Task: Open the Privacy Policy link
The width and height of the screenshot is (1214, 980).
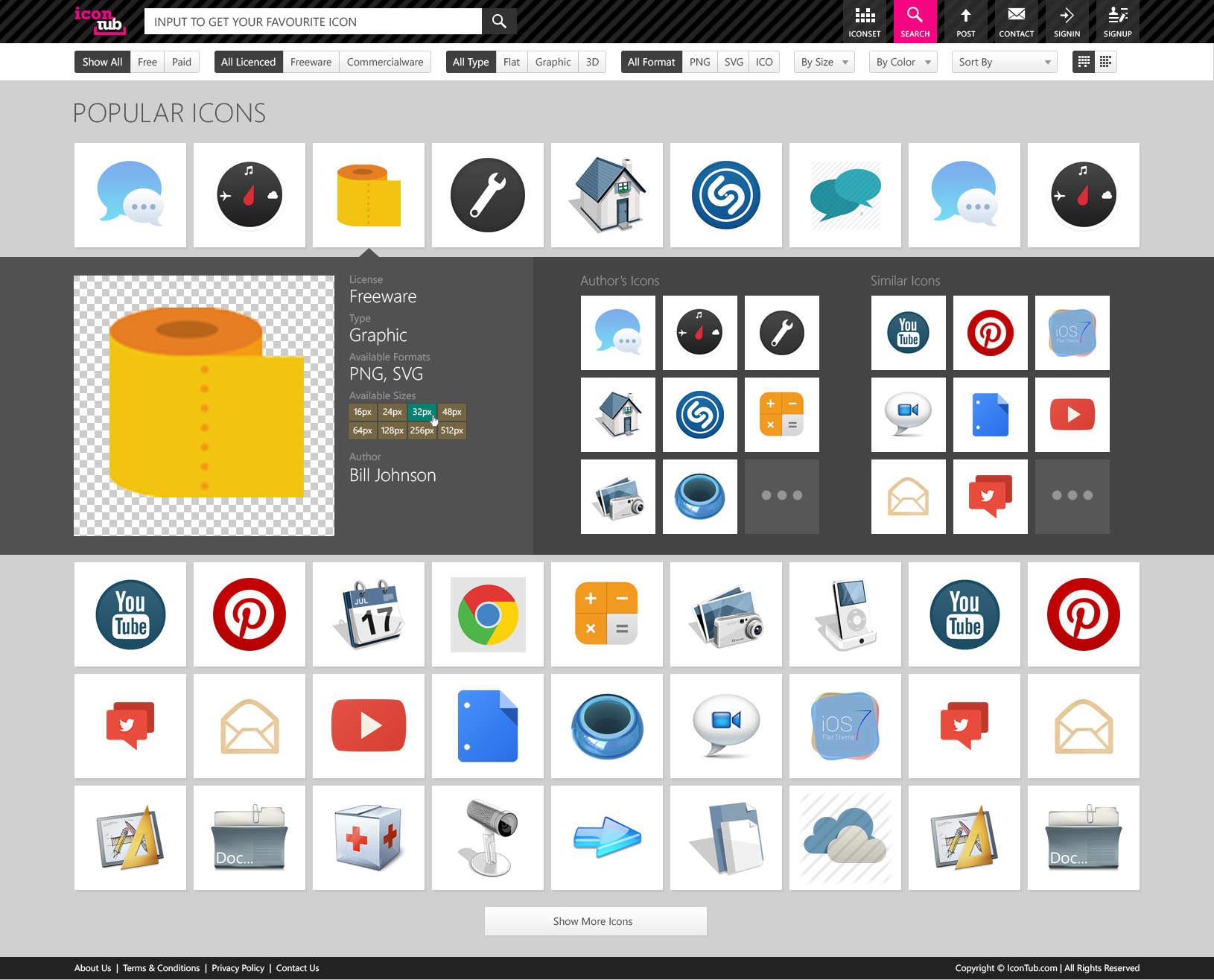Action: coord(238,968)
